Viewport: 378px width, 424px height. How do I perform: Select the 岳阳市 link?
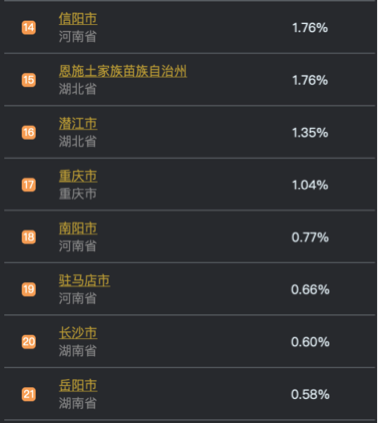click(x=78, y=385)
